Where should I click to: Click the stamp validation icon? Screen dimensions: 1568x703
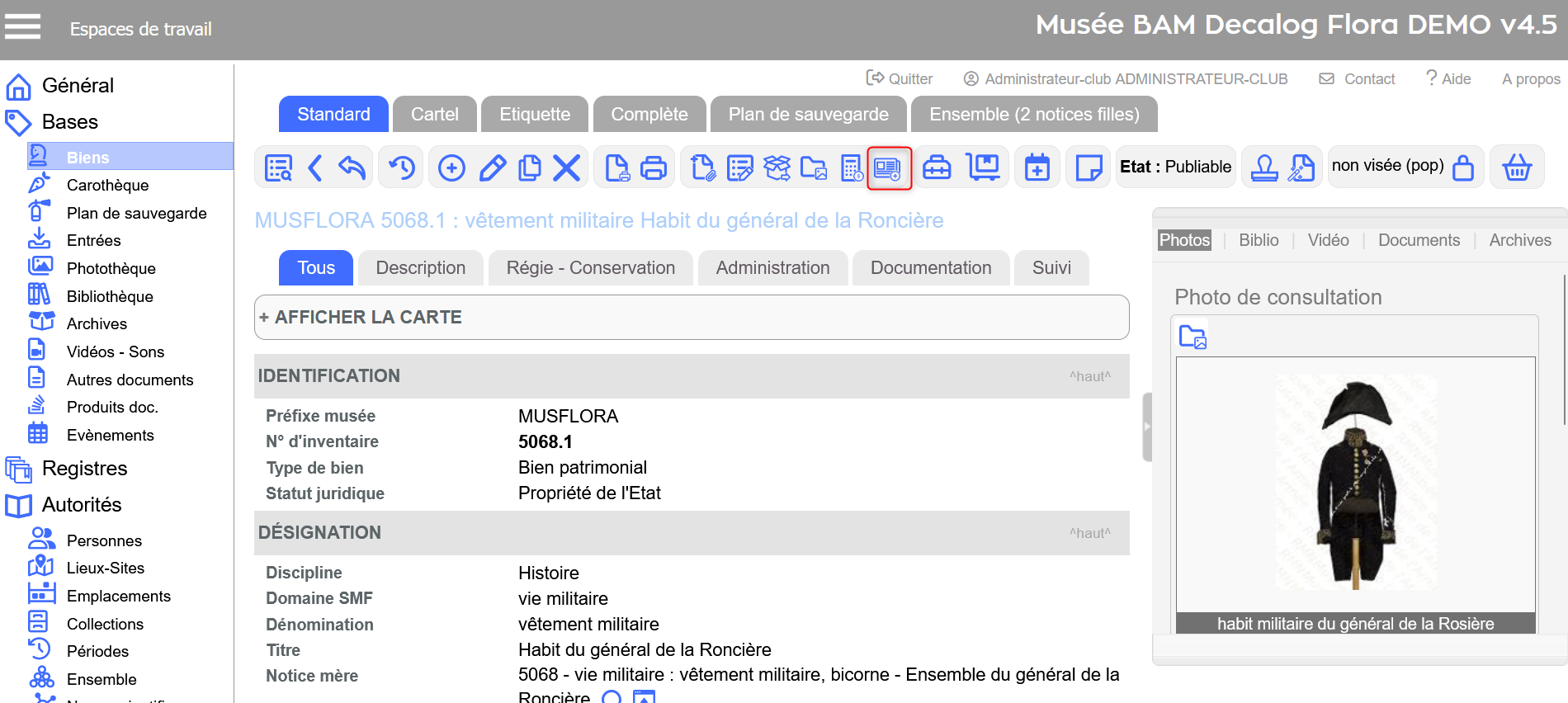(1263, 167)
